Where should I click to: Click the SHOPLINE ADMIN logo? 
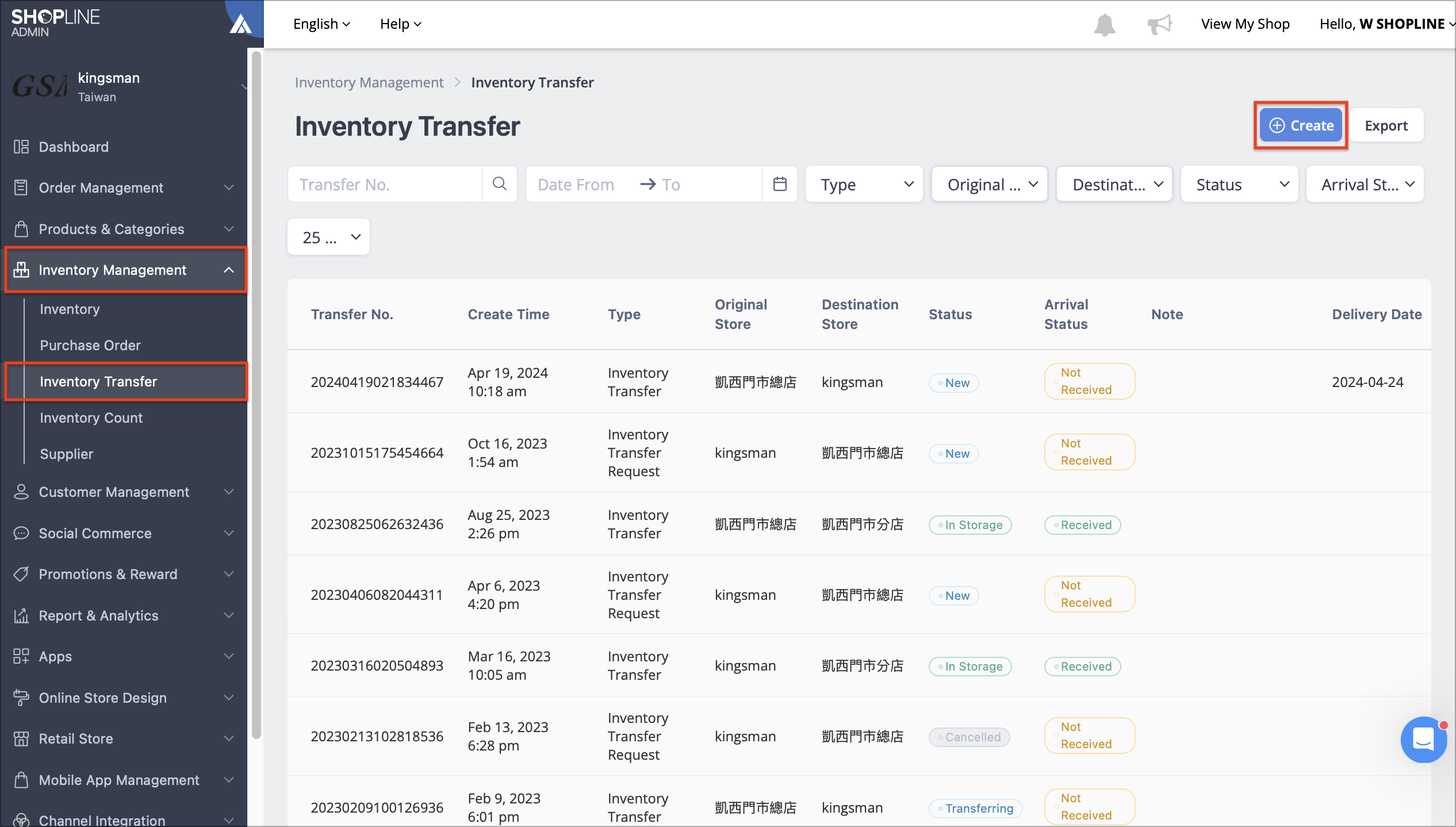click(x=55, y=23)
